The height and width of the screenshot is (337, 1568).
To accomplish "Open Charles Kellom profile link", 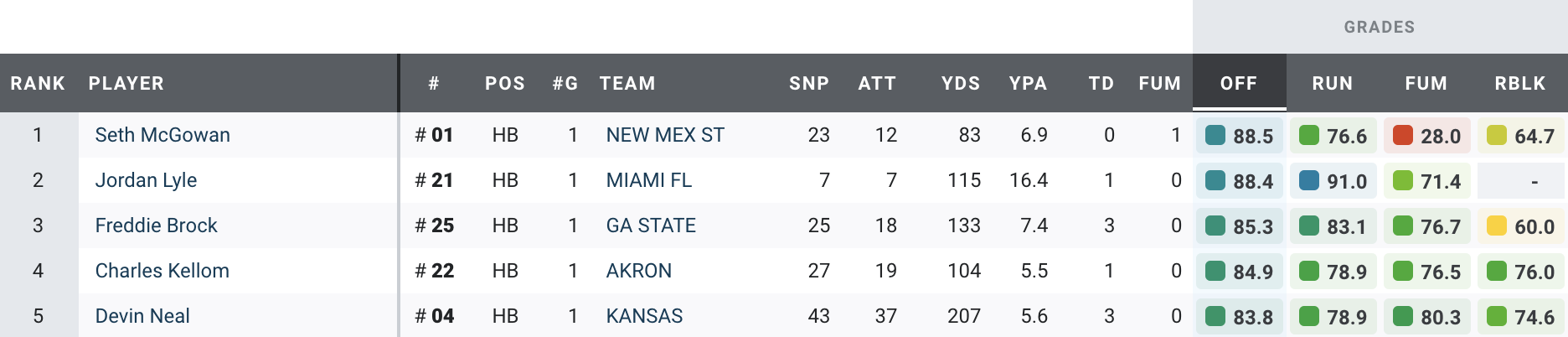I will point(162,271).
